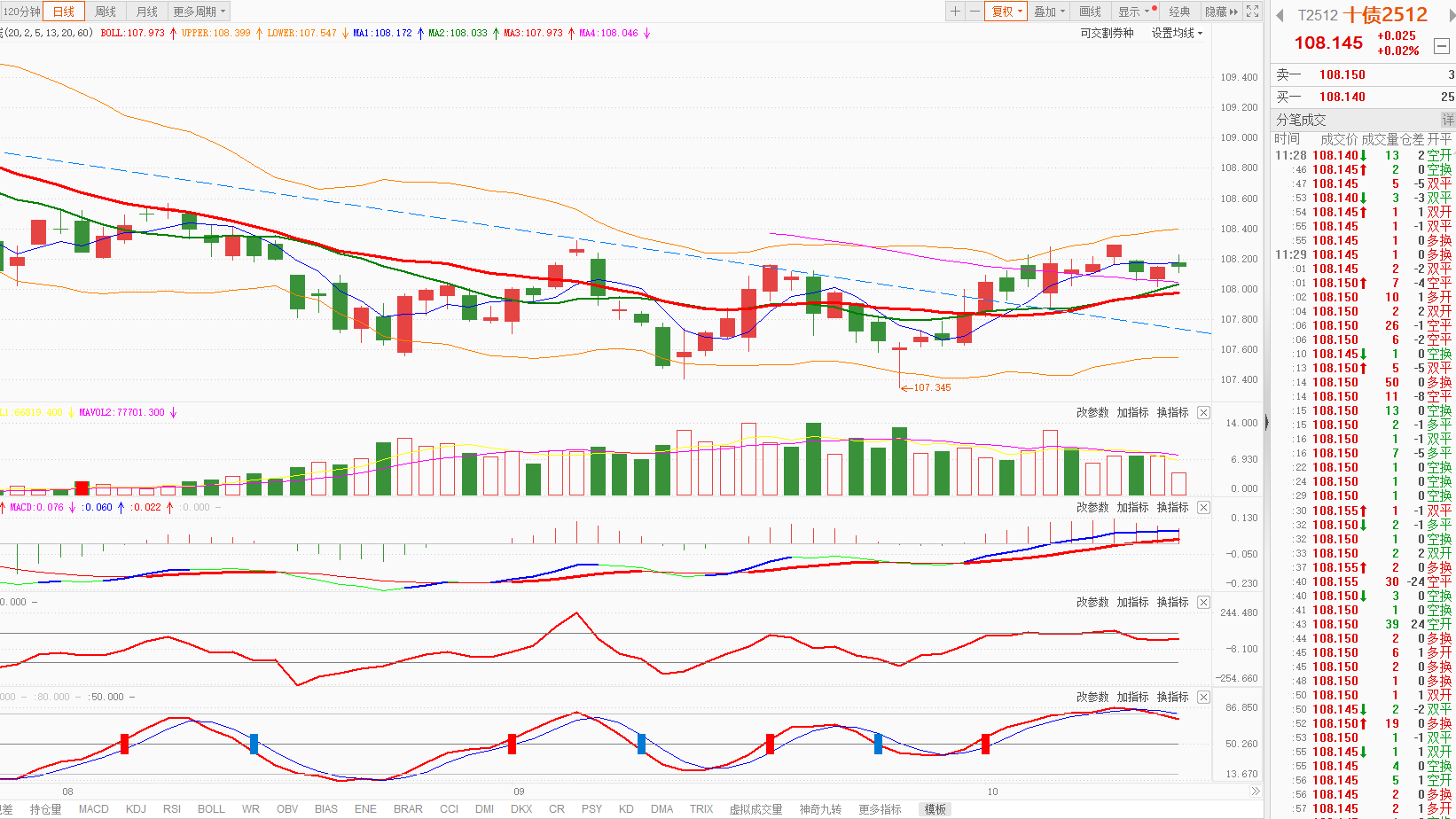Collapse the quote panel with the minus box
The height and width of the screenshot is (819, 1456).
pos(1442,46)
